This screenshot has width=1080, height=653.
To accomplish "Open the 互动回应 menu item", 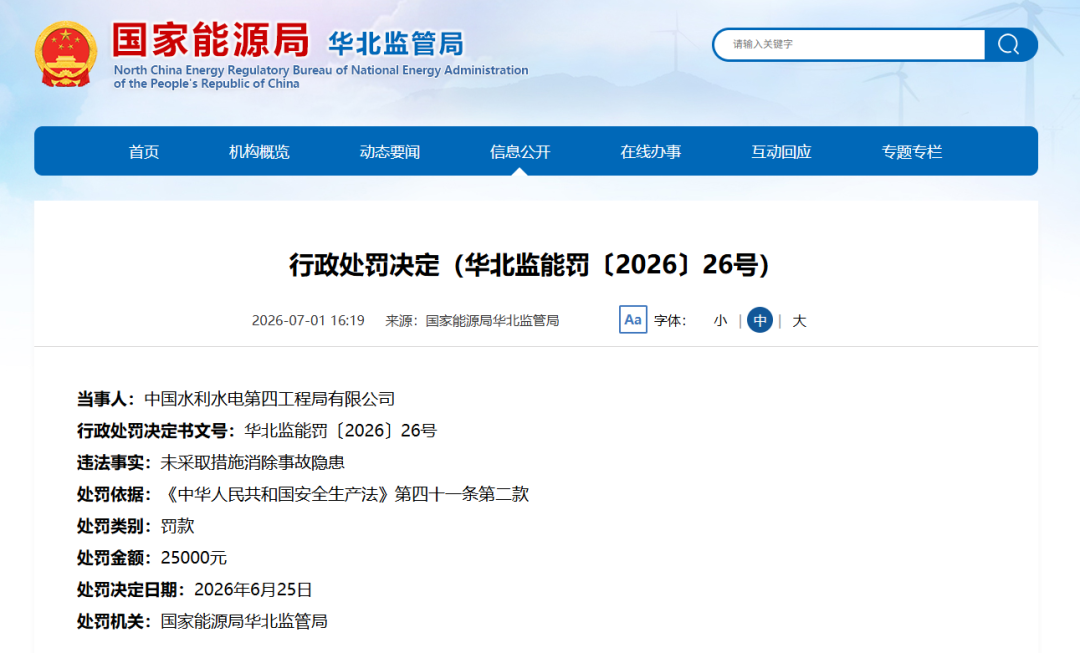I will [781, 152].
